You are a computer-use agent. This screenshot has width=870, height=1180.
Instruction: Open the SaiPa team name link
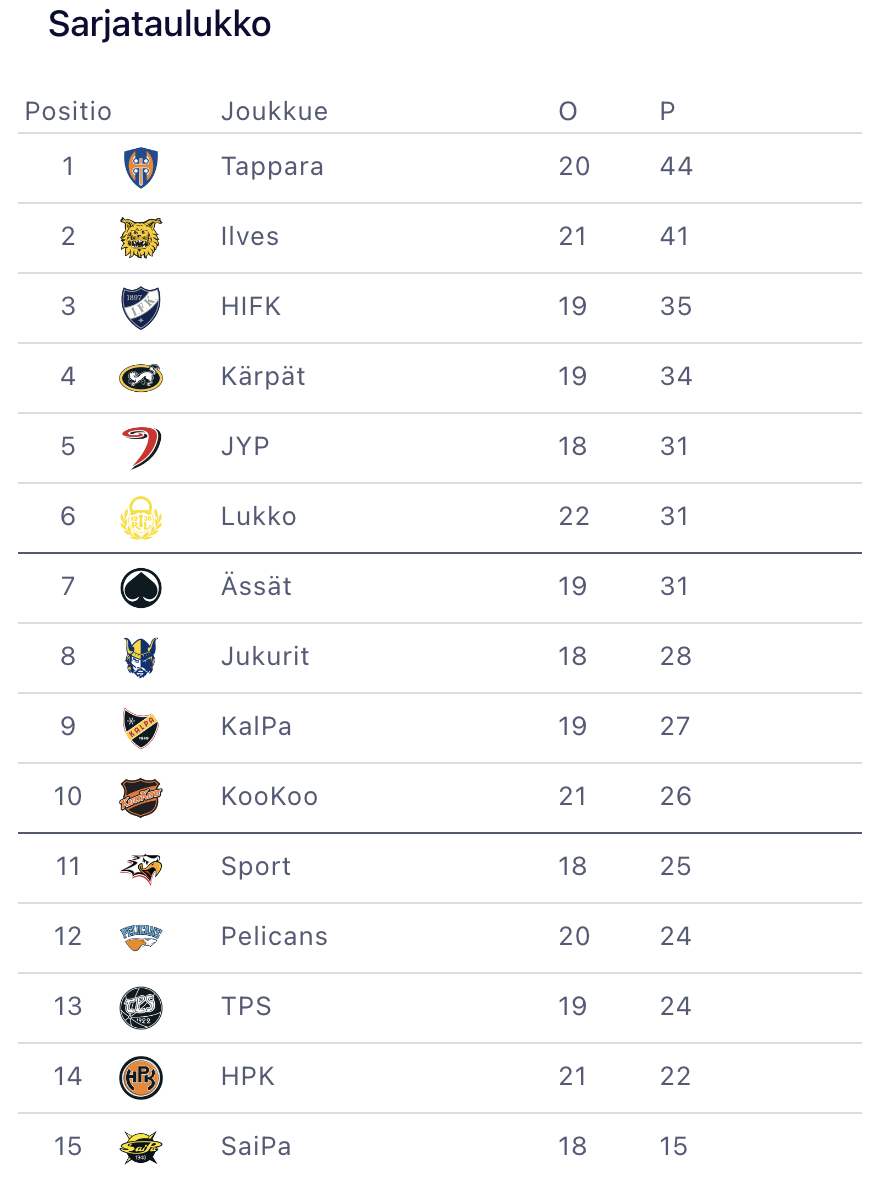tap(256, 1146)
